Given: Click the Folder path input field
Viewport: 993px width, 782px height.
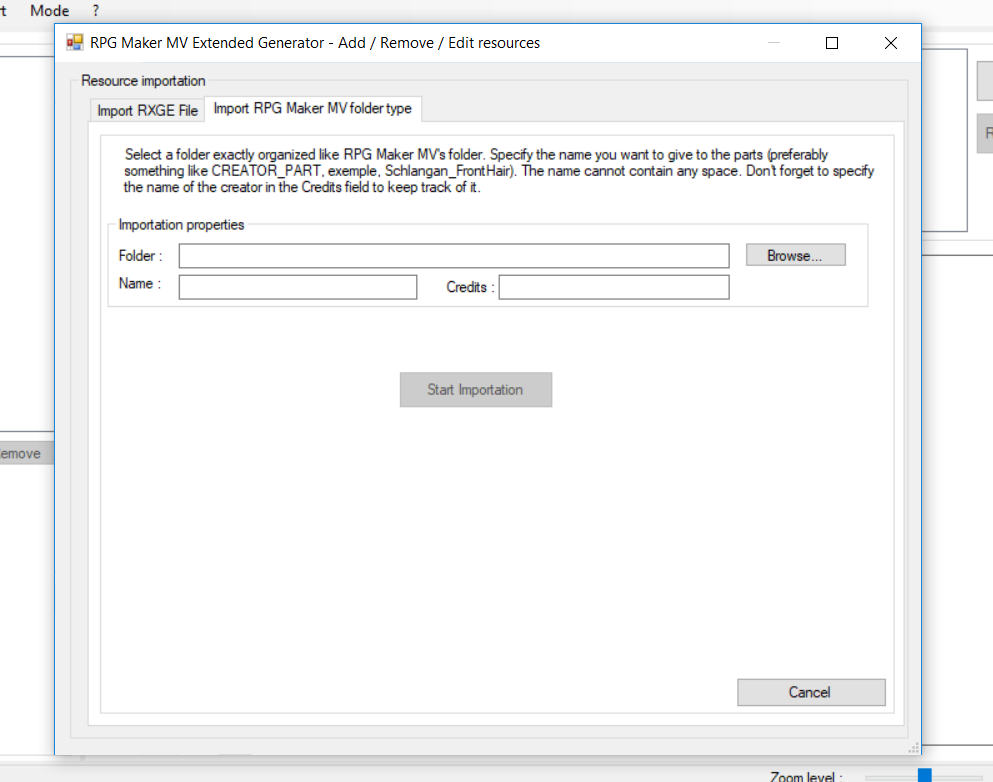Looking at the screenshot, I should [453, 256].
